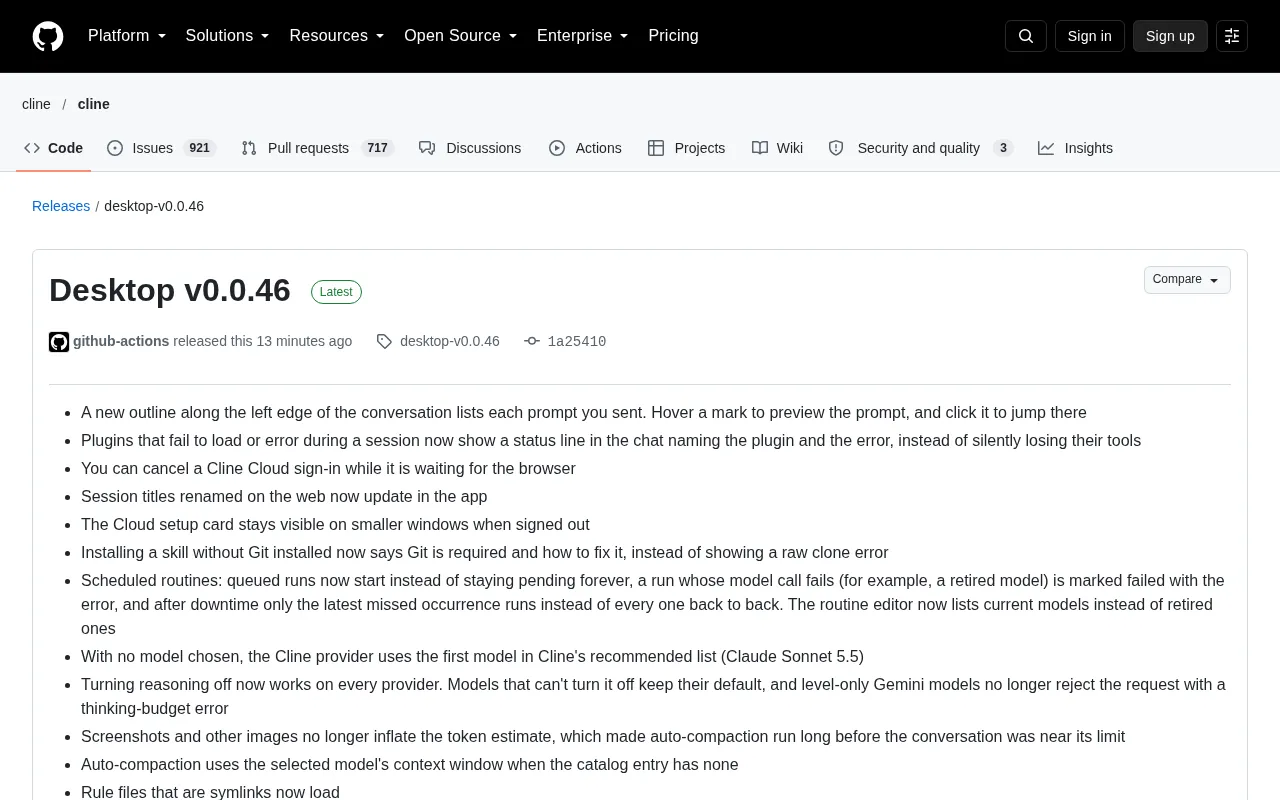Go to the GitHub homepage logo
Viewport: 1280px width, 800px height.
[48, 36]
